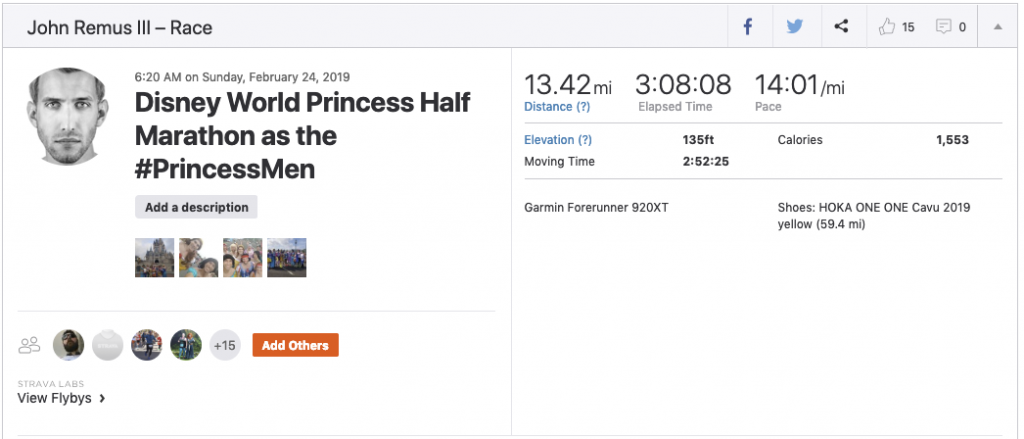Click Add a description button
The height and width of the screenshot is (439, 1024).
click(196, 207)
